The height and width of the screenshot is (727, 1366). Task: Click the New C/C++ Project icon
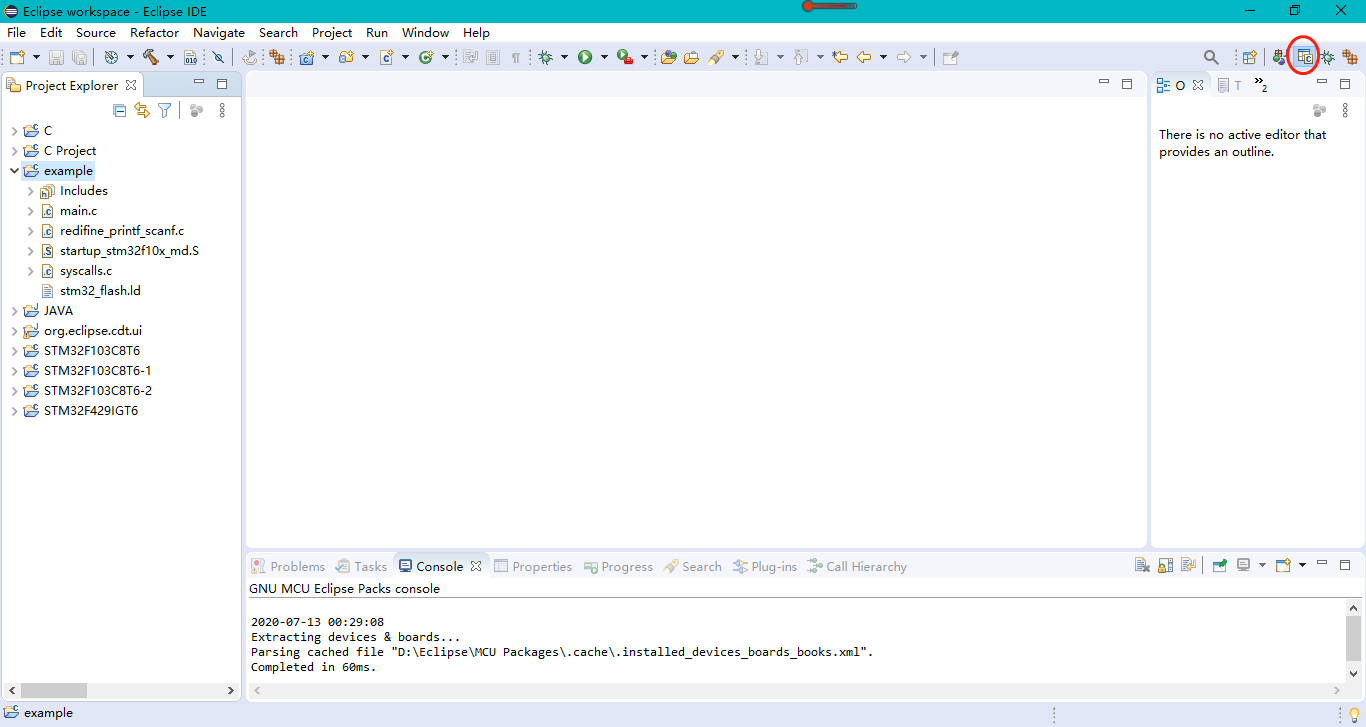[306, 58]
